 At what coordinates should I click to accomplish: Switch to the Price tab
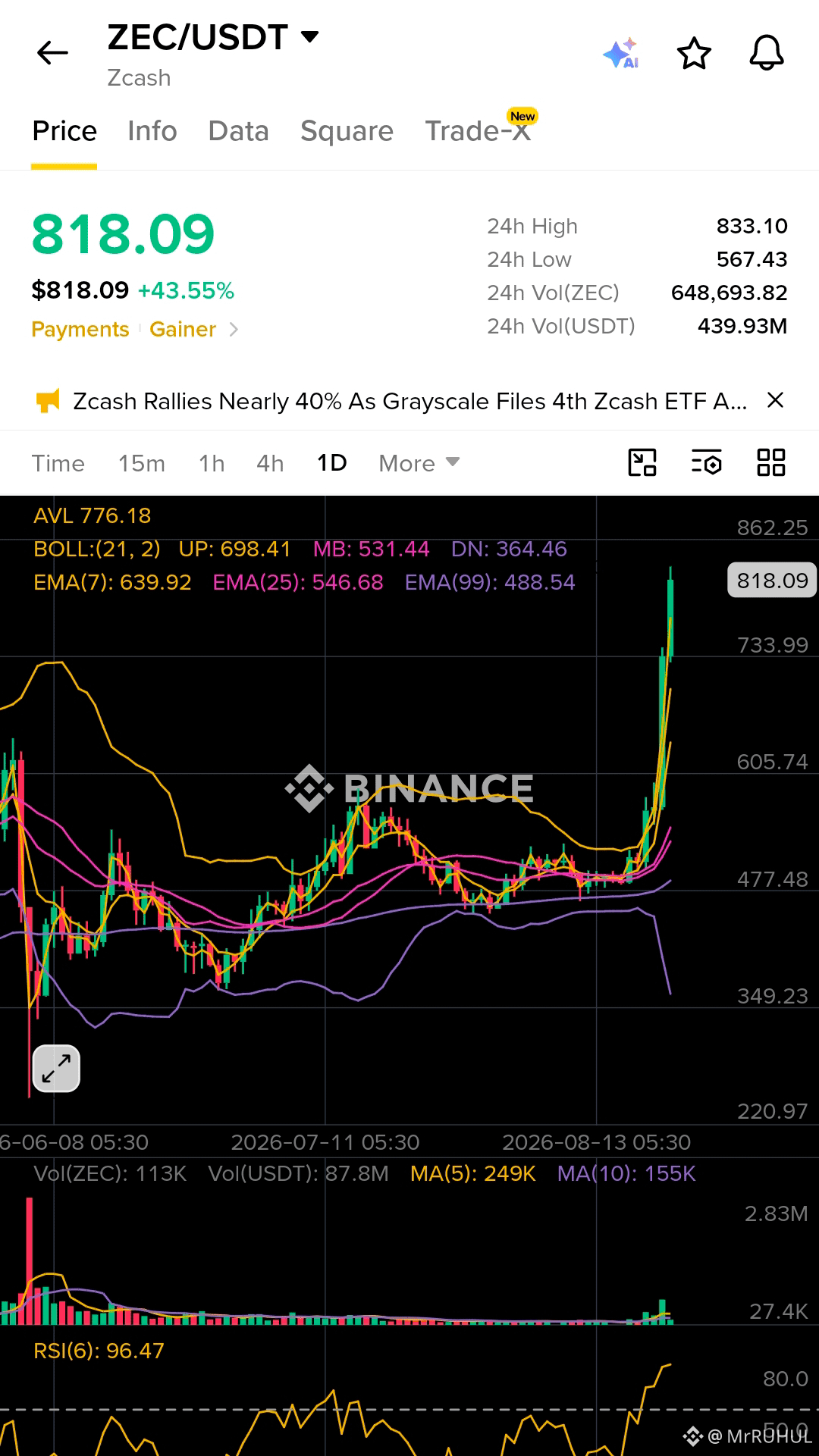(x=64, y=131)
